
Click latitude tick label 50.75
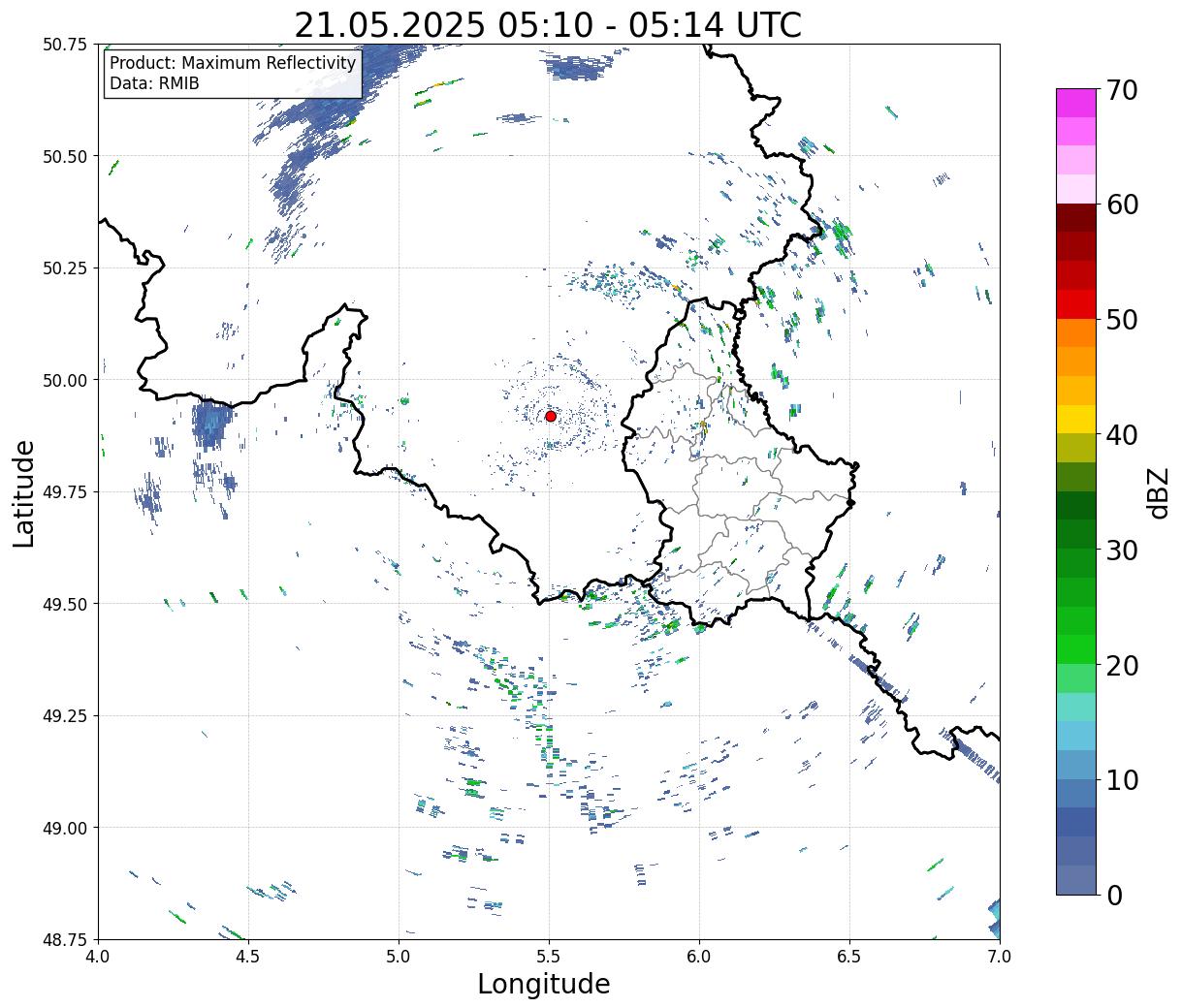tap(65, 45)
